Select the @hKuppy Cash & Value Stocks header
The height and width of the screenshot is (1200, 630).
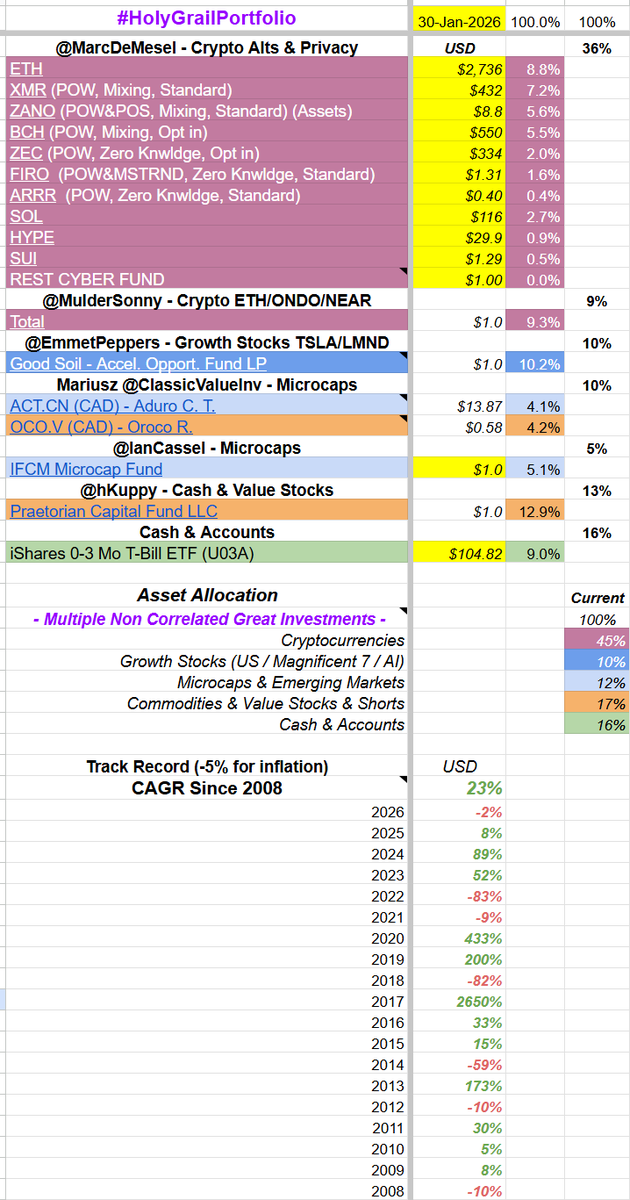tap(208, 490)
